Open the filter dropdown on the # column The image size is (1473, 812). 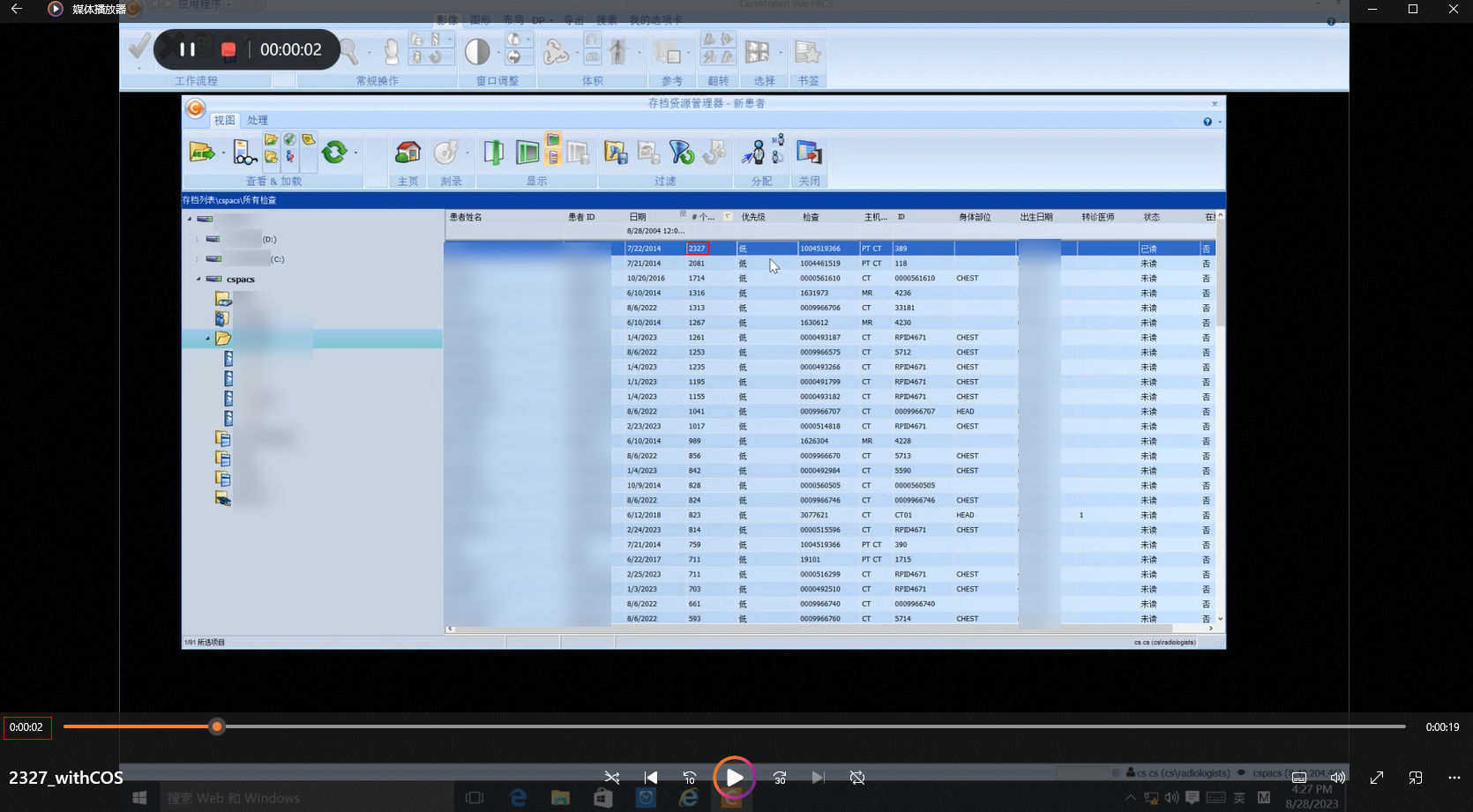(728, 217)
